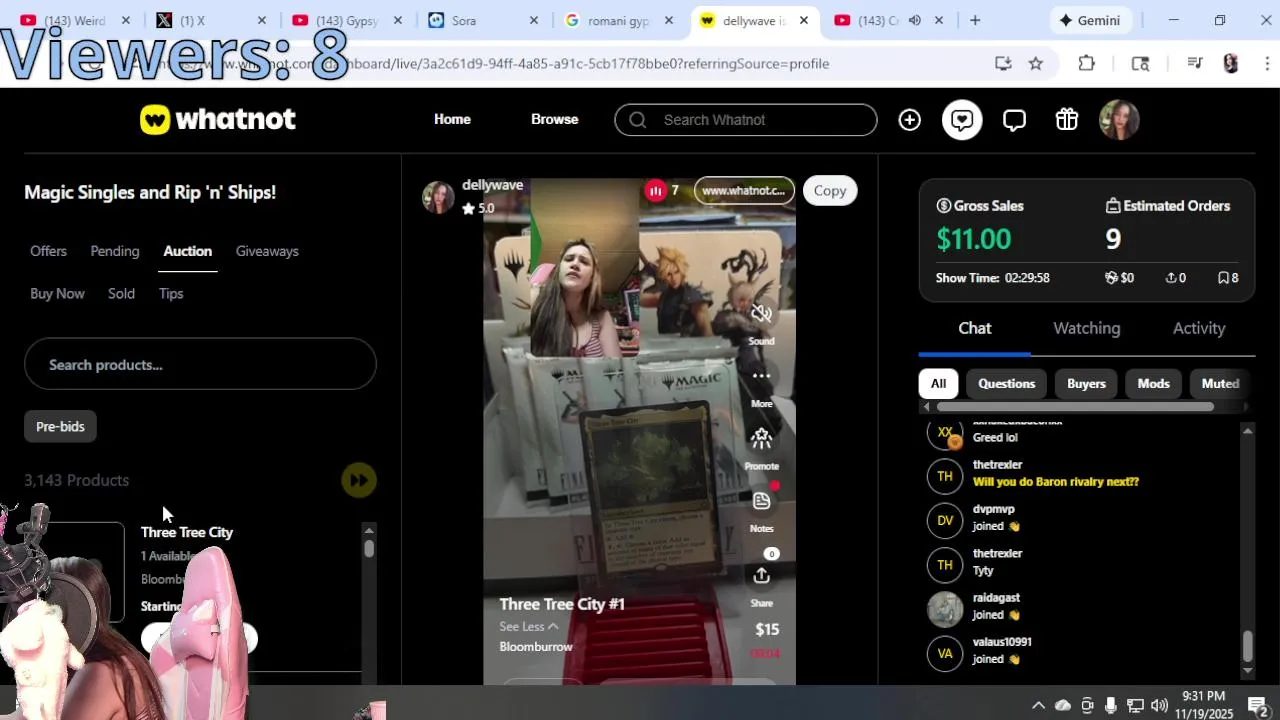Open the More options on stream
This screenshot has height=720, width=1280.
coord(761,376)
